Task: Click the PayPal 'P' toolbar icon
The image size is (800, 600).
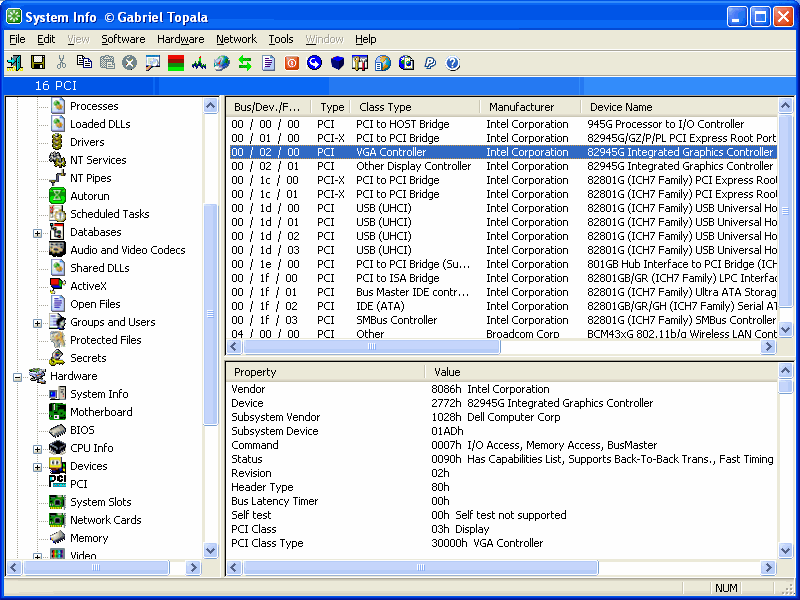Action: click(x=430, y=63)
